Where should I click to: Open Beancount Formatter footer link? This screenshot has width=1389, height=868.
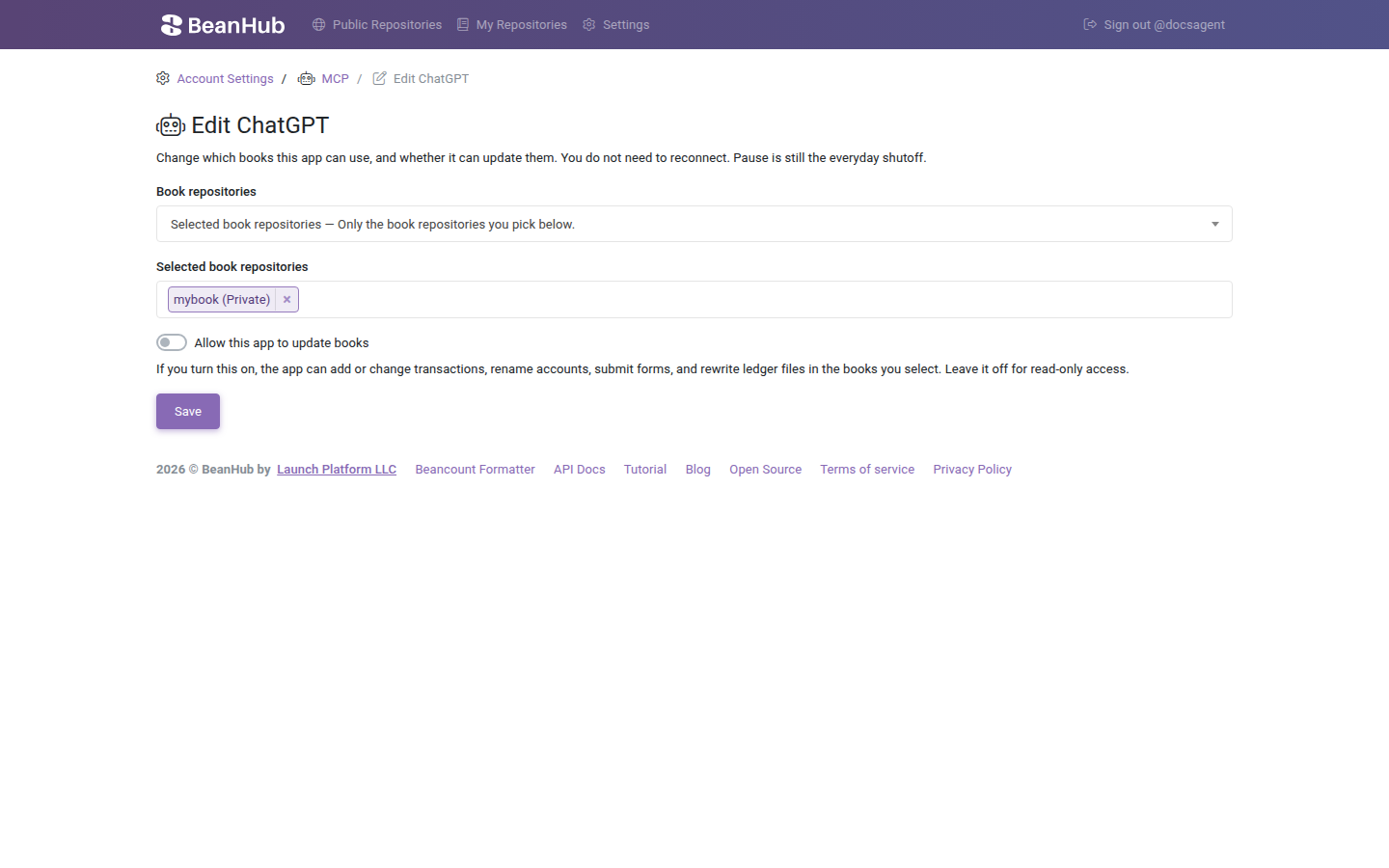(x=475, y=469)
